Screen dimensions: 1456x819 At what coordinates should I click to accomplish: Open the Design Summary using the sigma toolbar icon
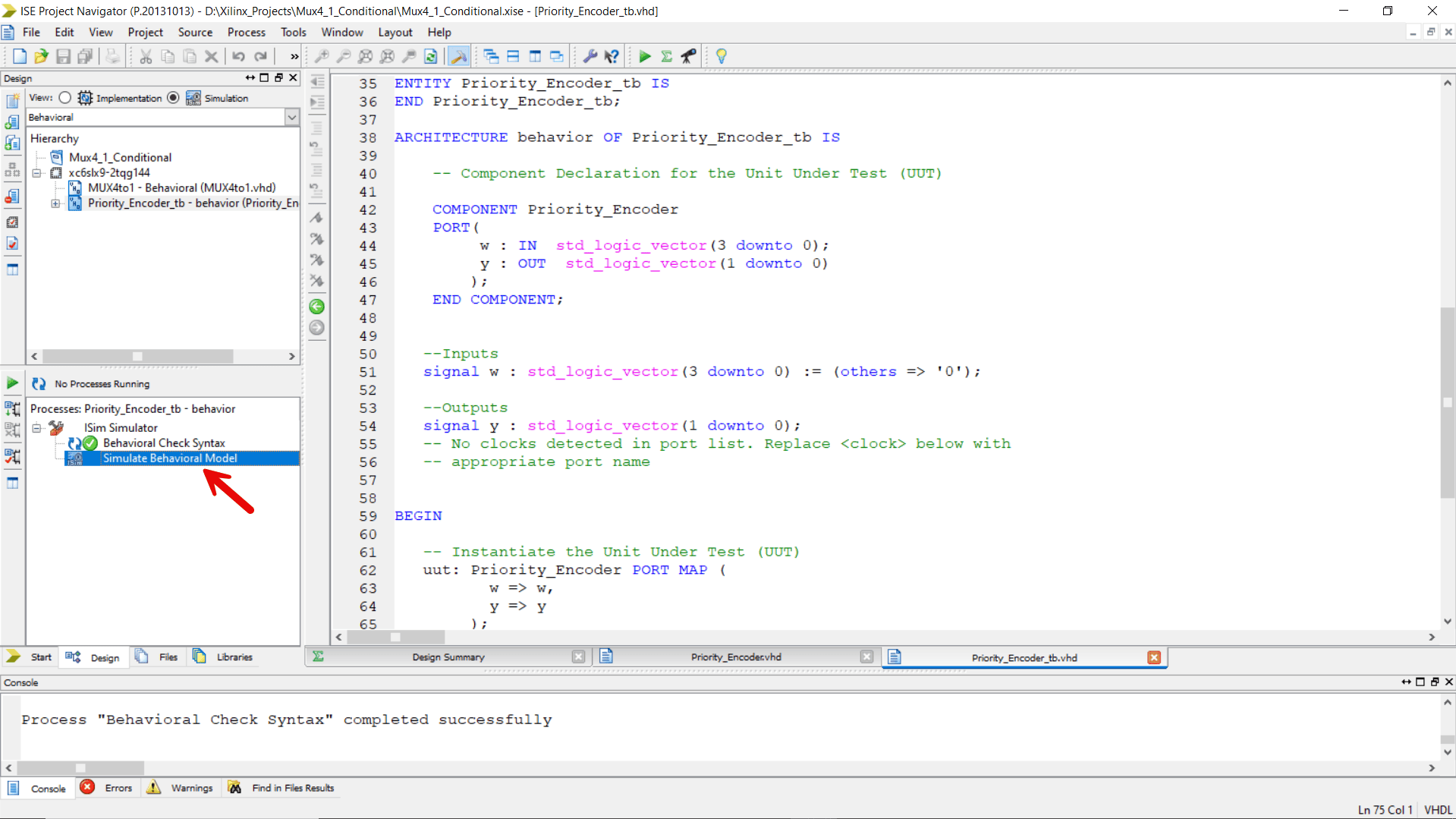point(666,55)
